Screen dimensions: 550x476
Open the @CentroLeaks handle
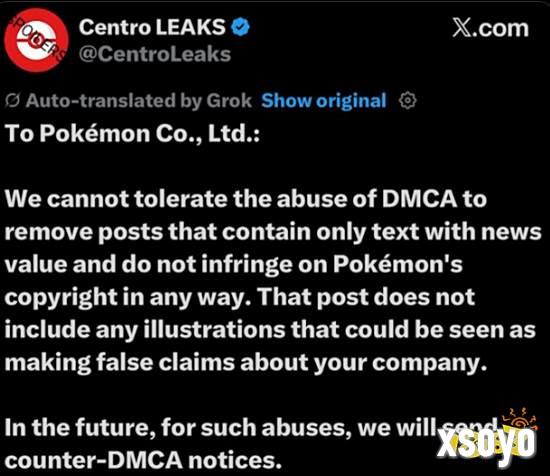[155, 54]
